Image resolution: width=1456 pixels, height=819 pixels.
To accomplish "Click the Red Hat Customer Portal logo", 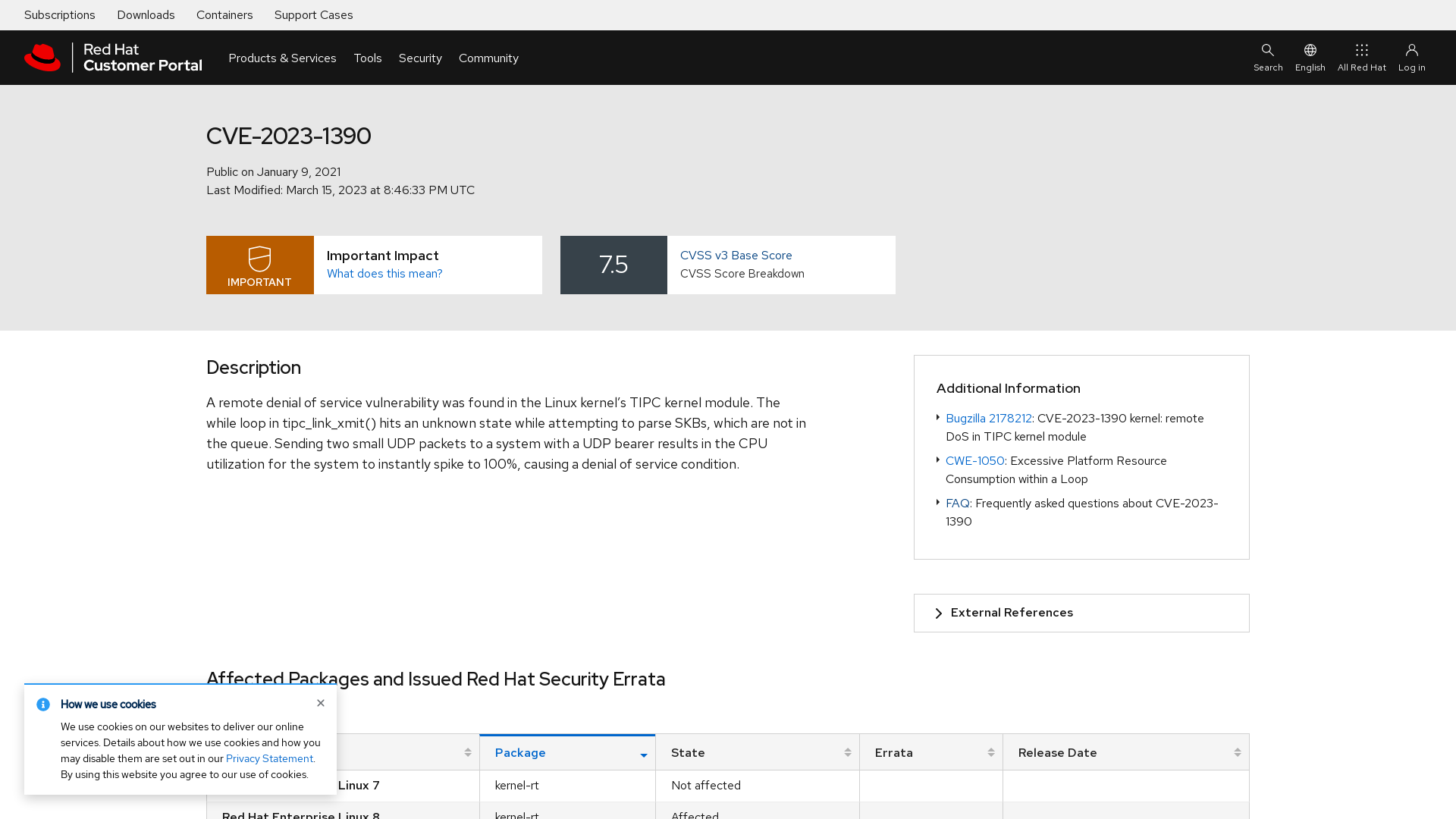I will 113,57.
